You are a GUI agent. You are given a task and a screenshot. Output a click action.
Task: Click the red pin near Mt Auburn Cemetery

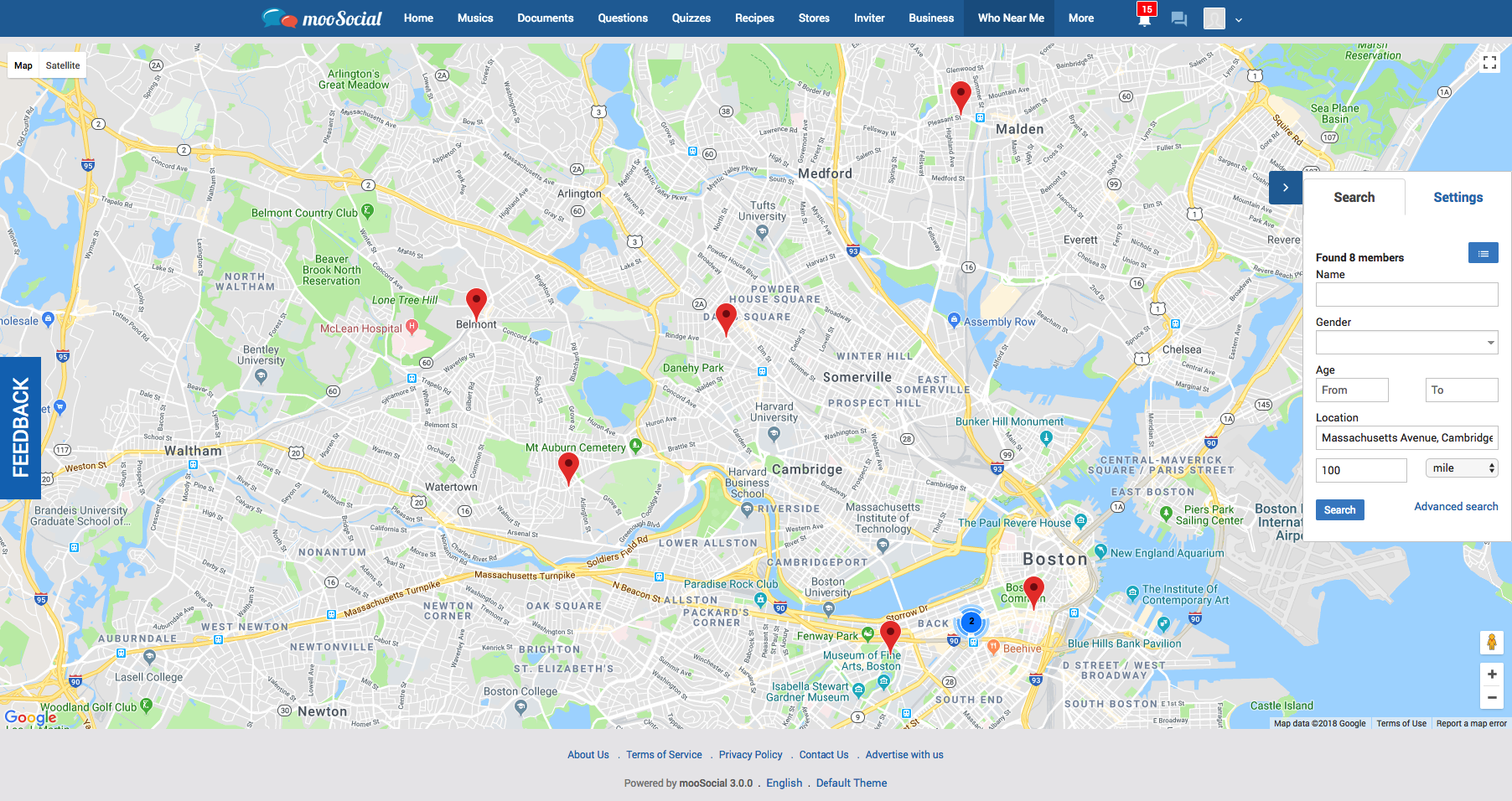568,468
